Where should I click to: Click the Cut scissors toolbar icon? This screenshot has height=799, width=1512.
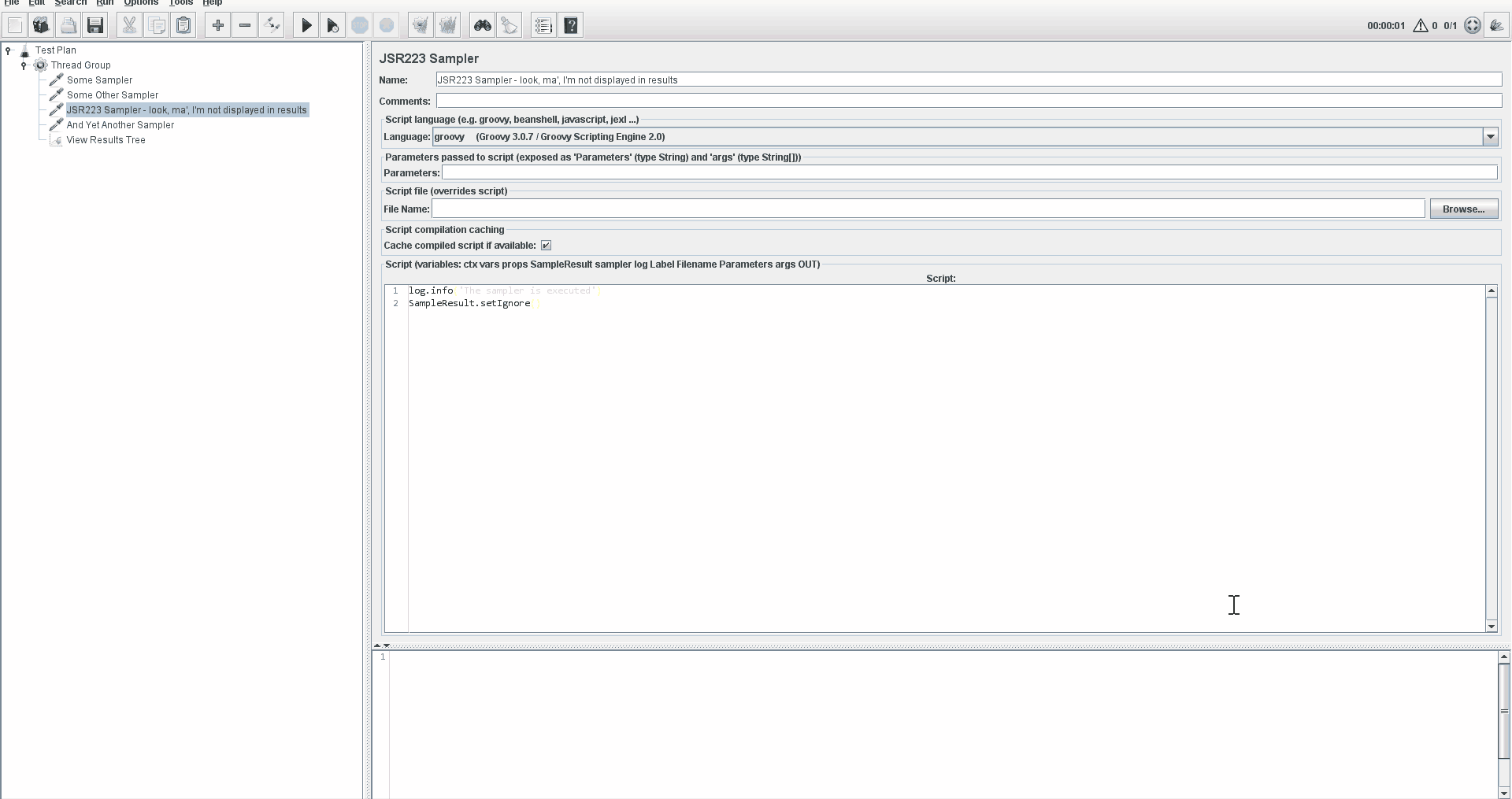[x=128, y=24]
